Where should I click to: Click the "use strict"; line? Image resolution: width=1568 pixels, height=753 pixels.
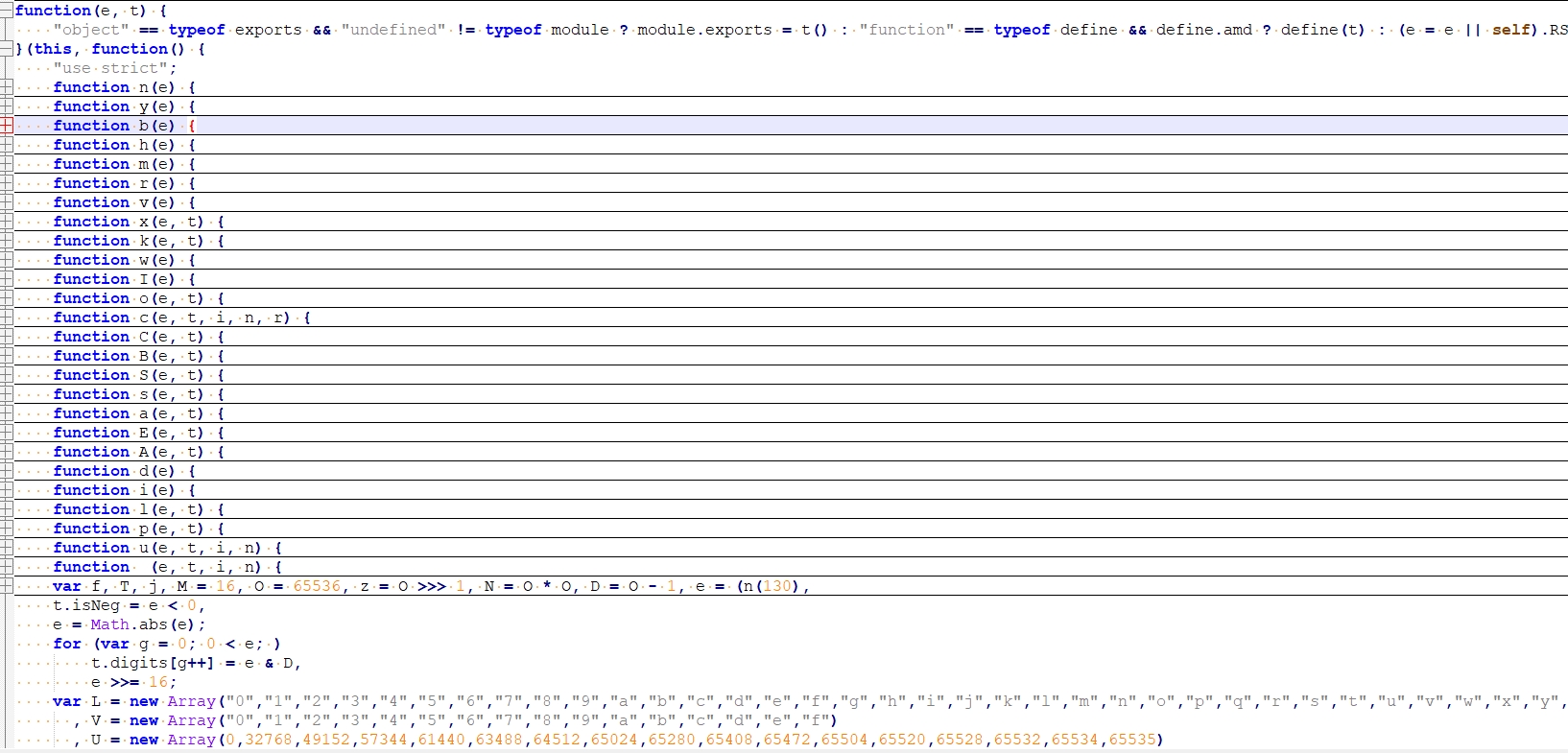coord(115,68)
